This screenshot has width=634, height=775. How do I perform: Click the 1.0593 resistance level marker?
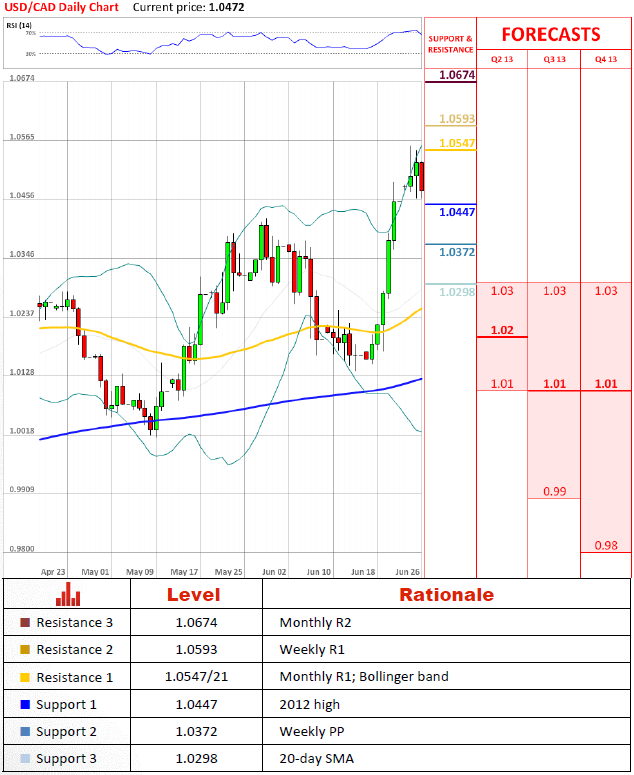(x=457, y=119)
